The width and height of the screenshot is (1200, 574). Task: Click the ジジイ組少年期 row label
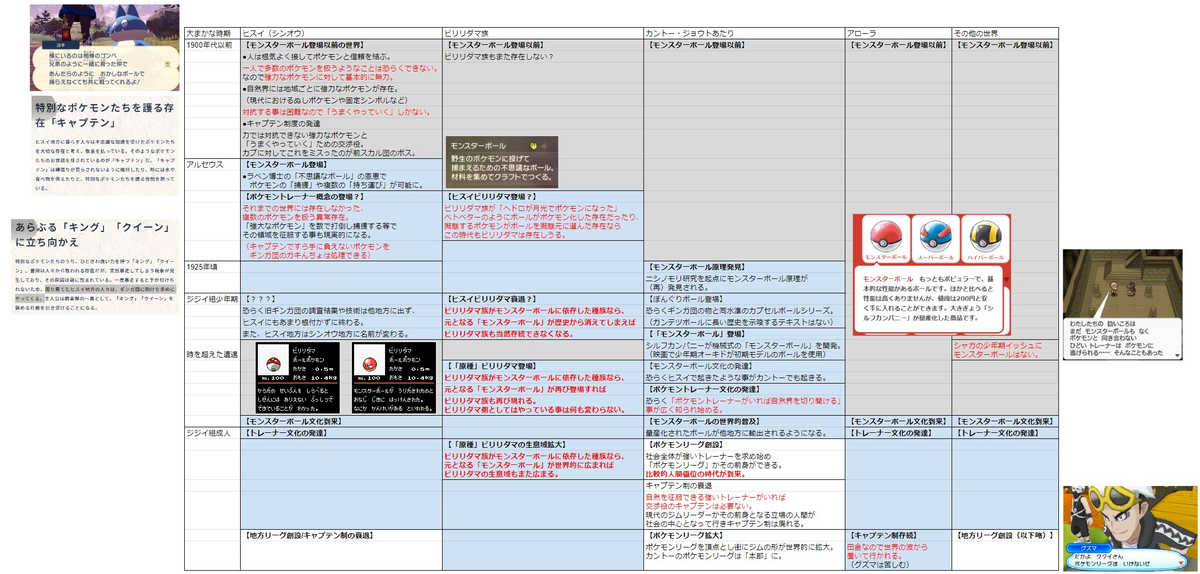(212, 299)
